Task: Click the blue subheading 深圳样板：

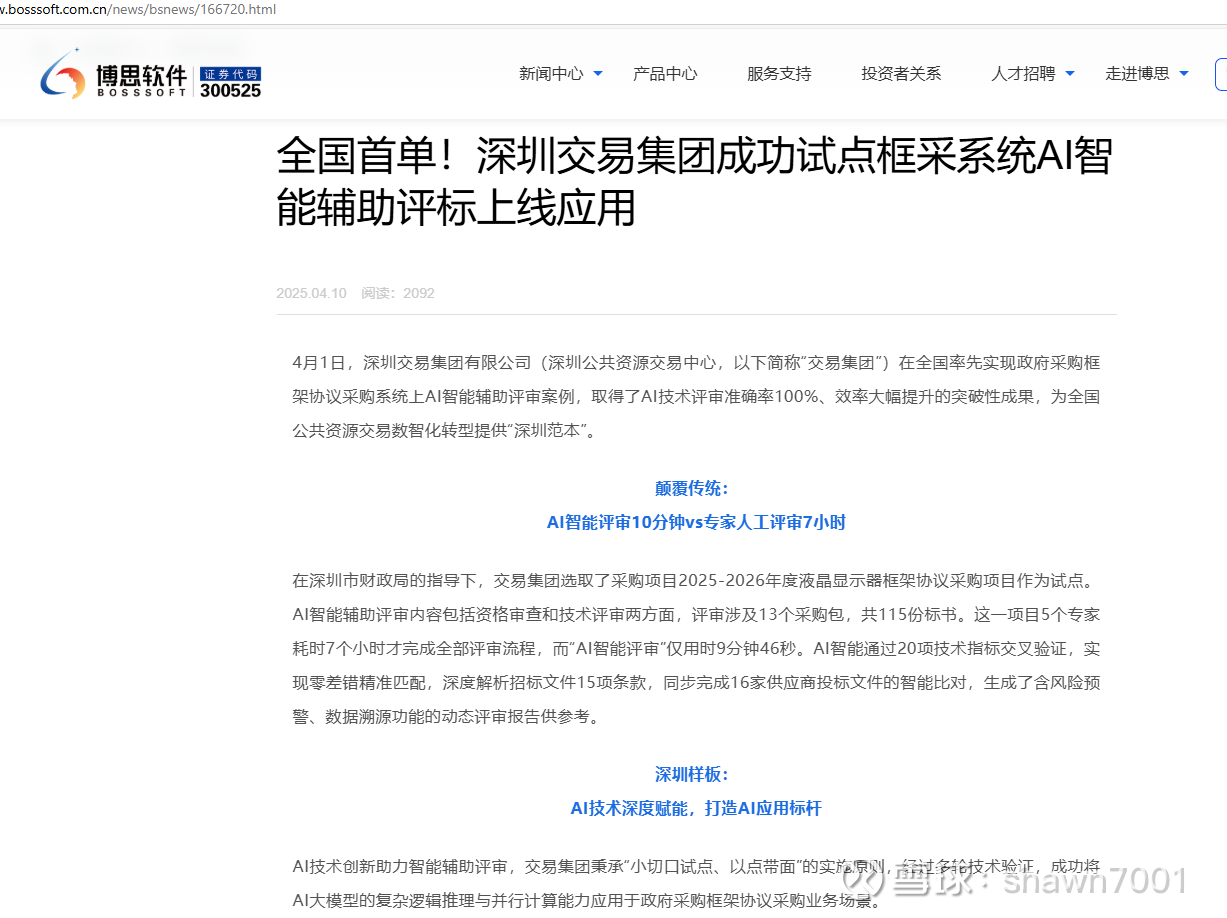Action: click(x=692, y=774)
